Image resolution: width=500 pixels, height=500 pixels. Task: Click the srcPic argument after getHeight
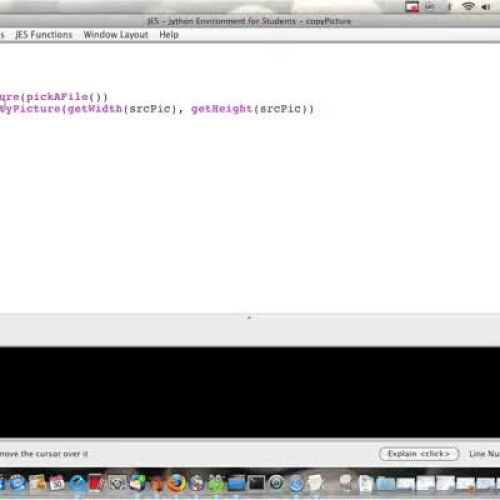280,109
